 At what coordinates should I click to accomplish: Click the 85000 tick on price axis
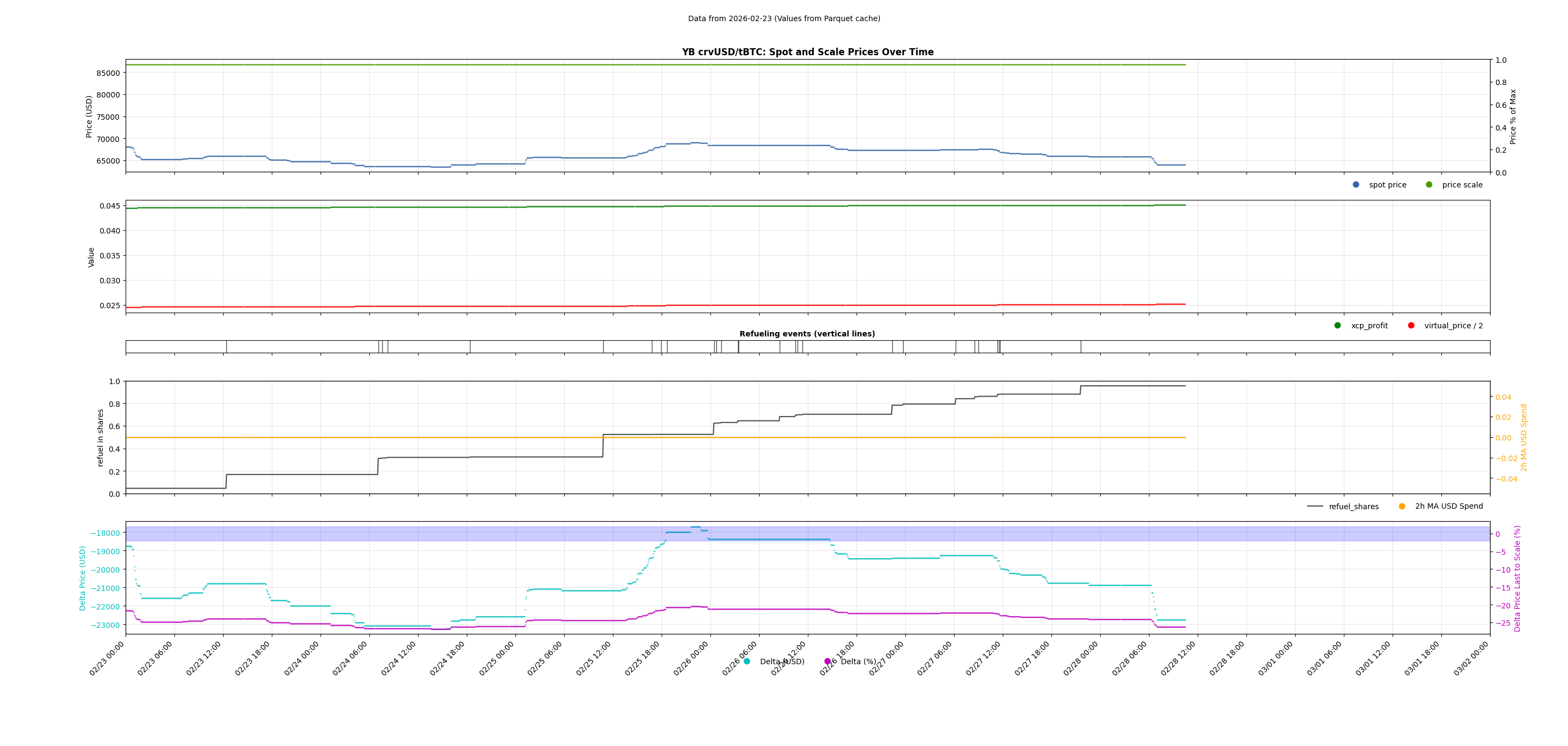[x=108, y=73]
